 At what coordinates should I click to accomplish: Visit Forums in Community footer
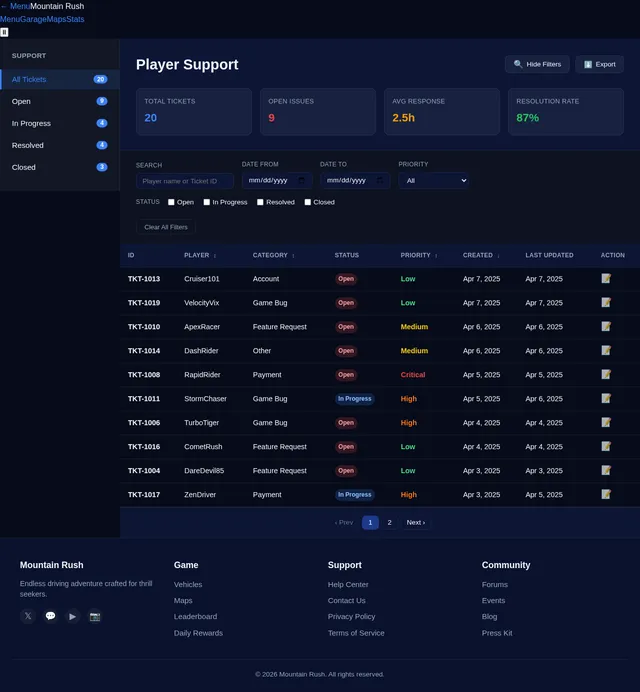495,584
